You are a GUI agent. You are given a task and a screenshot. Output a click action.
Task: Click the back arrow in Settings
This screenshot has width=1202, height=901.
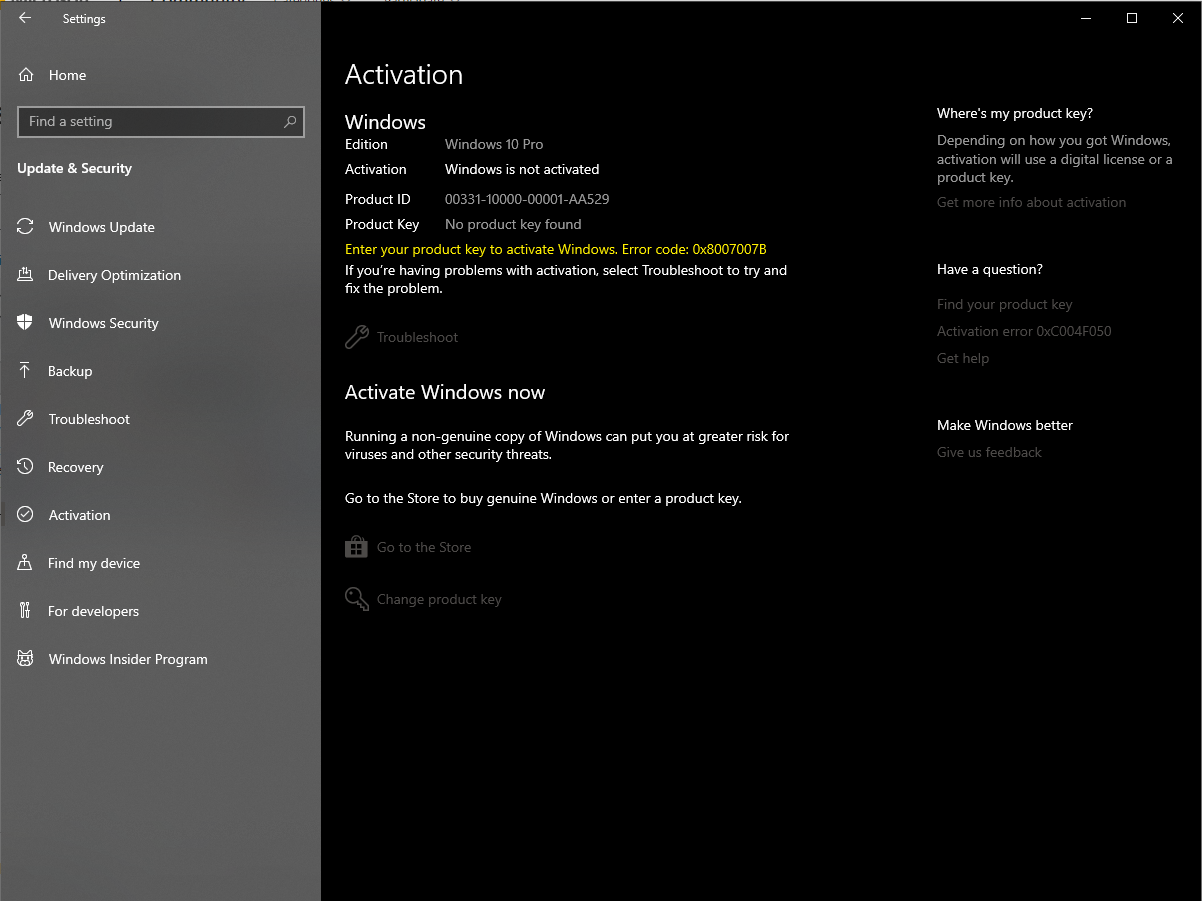coord(25,18)
